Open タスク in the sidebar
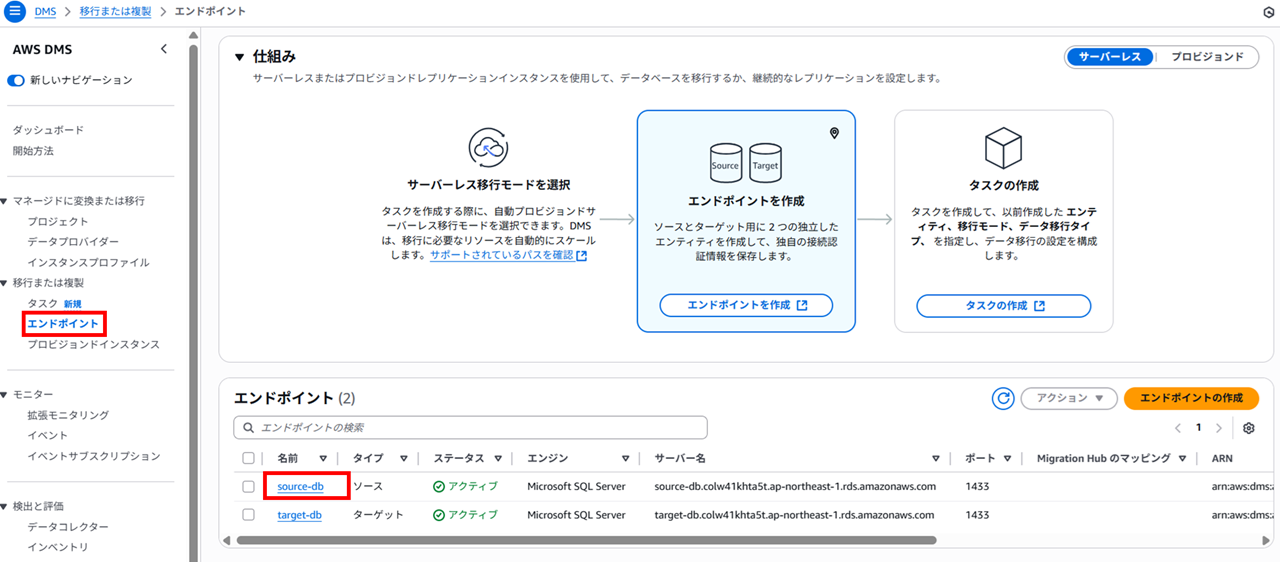This screenshot has height=562, width=1280. coord(43,303)
